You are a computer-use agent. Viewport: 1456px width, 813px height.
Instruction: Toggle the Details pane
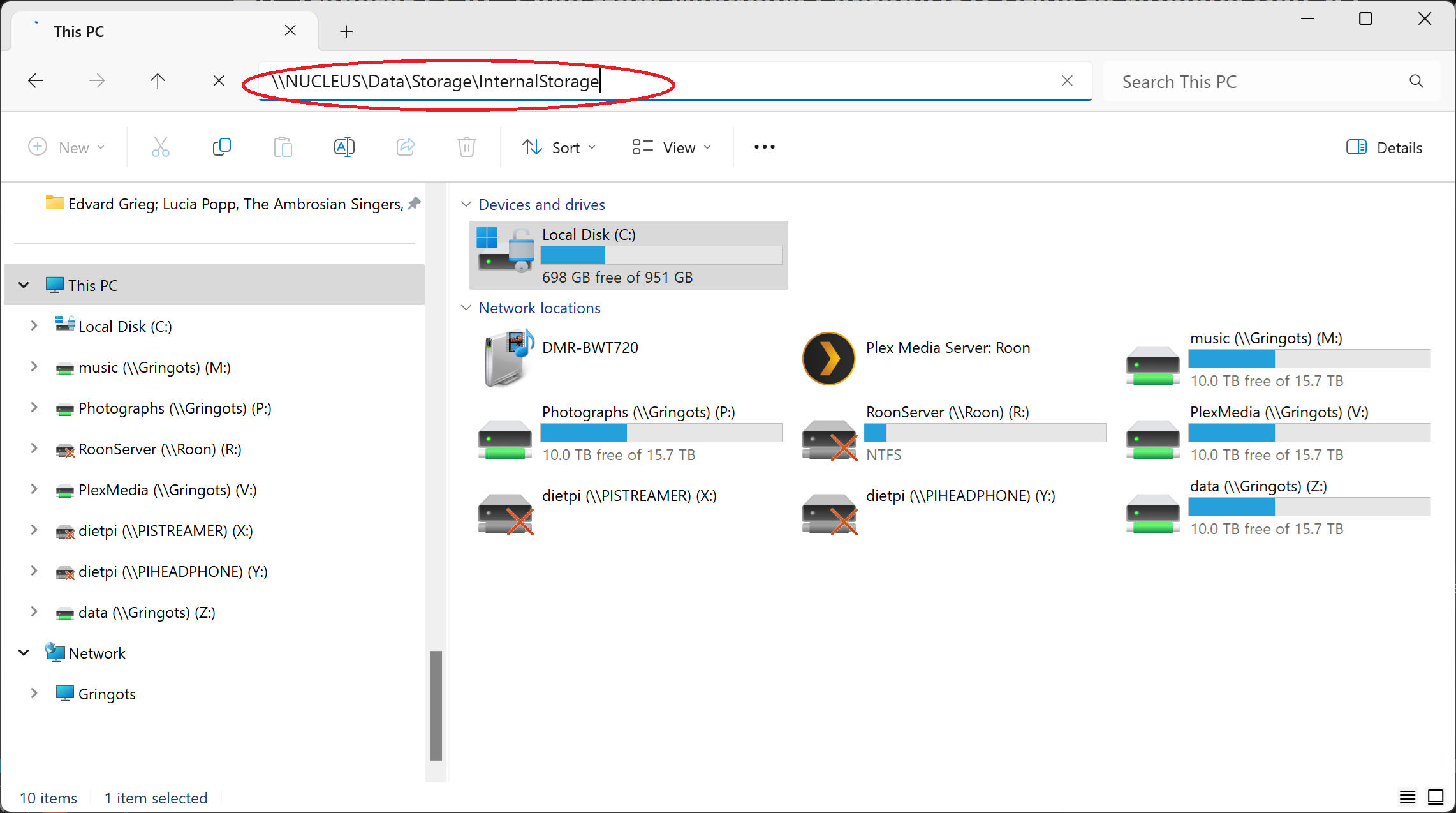(x=1384, y=147)
